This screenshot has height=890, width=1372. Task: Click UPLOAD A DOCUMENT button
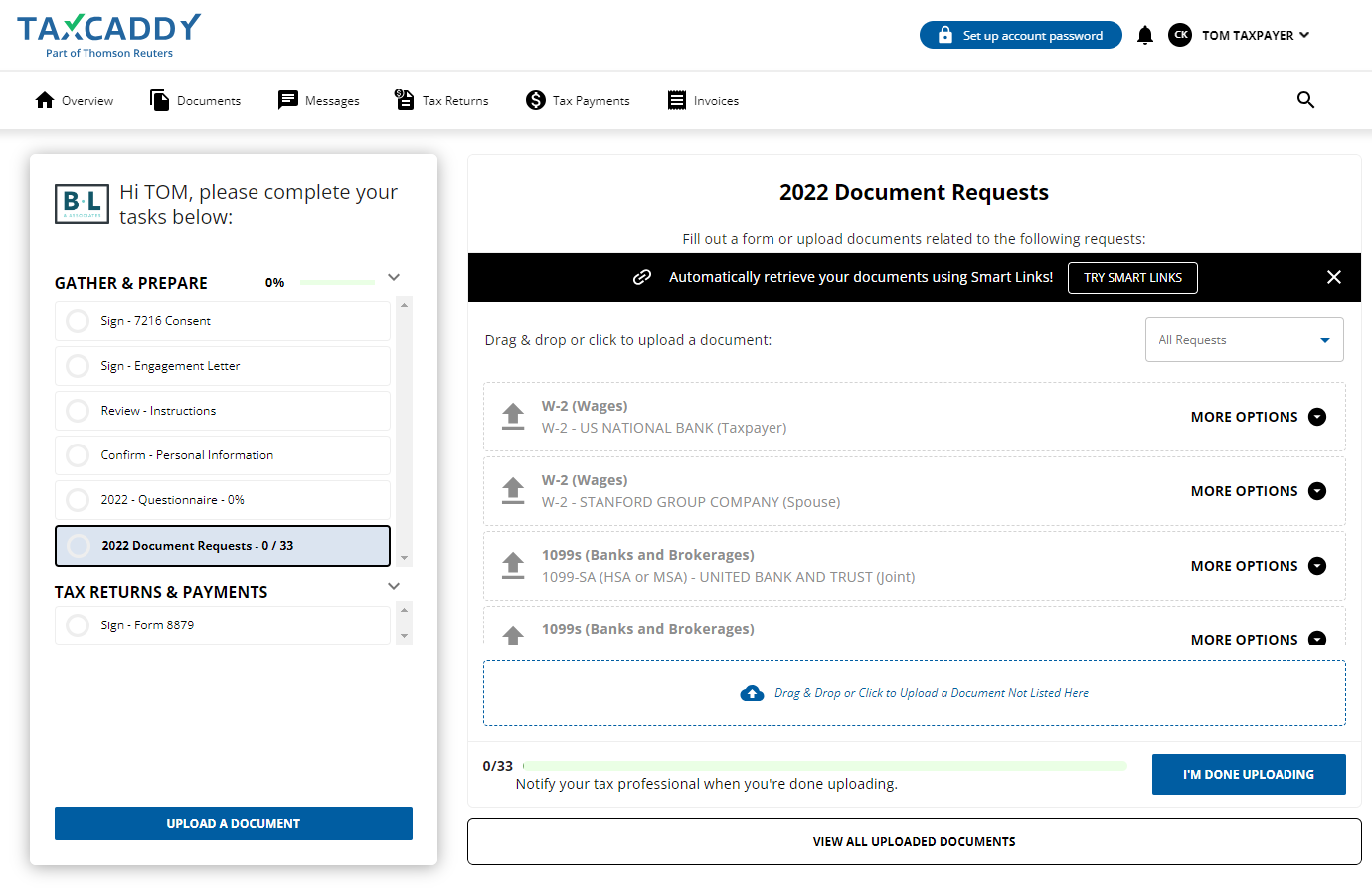pos(234,823)
